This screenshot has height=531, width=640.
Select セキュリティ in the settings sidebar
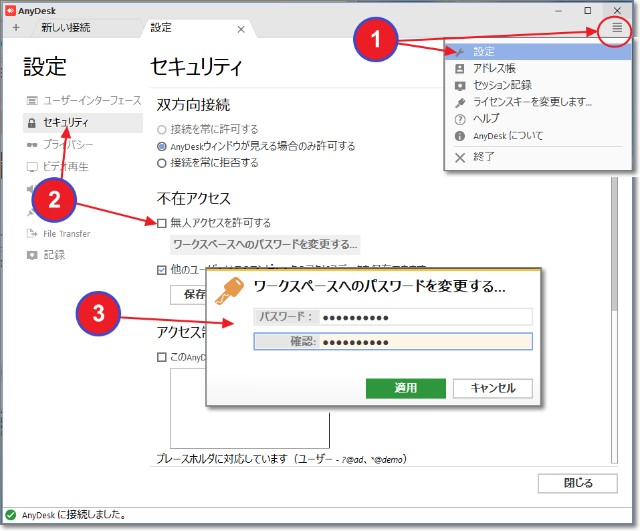click(66, 123)
